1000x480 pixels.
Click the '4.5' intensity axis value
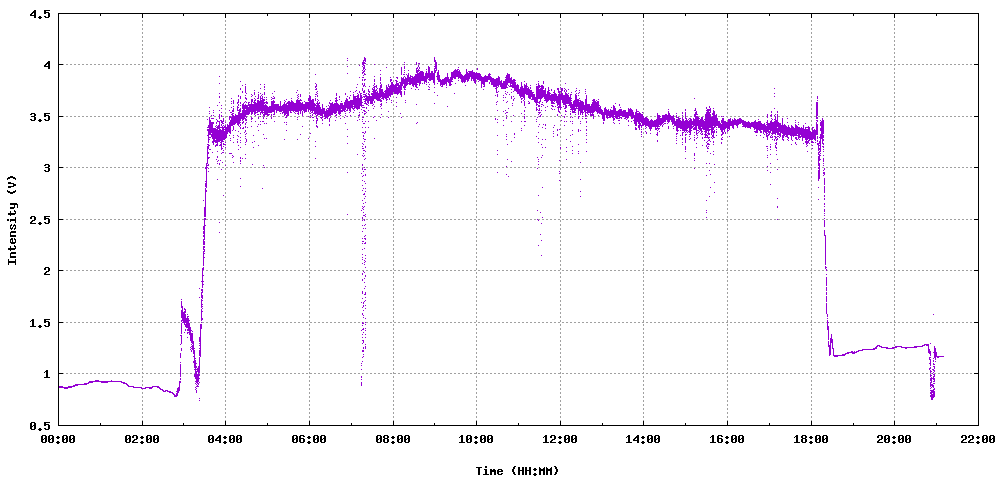[39, 13]
